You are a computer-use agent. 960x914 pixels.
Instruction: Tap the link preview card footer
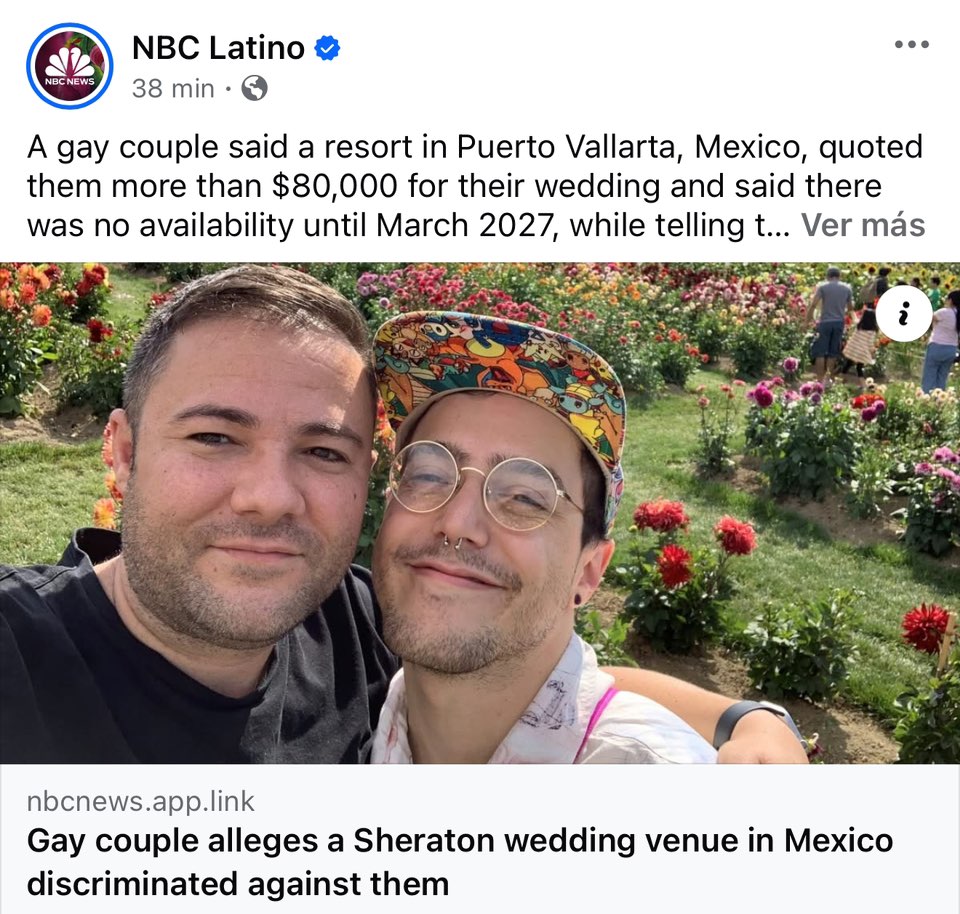[x=480, y=839]
